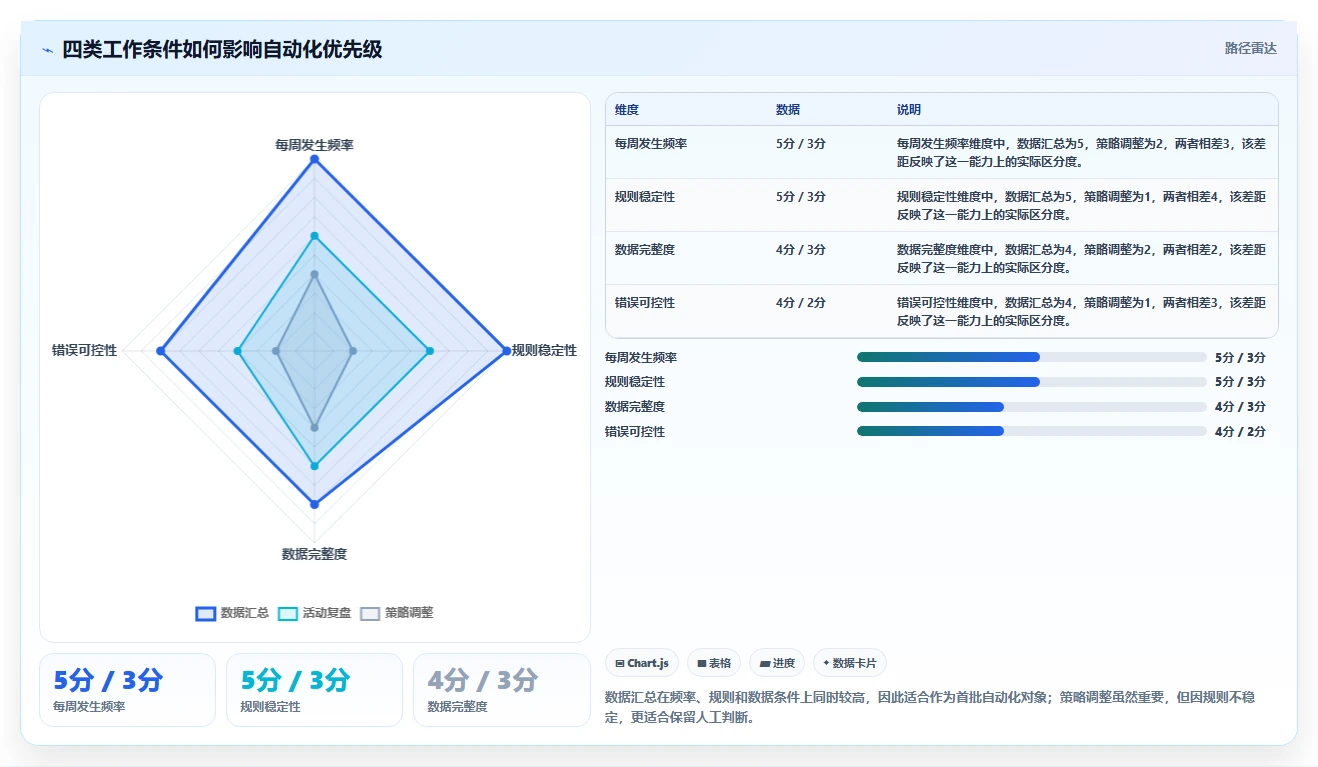Toggle the 活动复盘 legend series
Image resolution: width=1318 pixels, height=767 pixels.
[x=315, y=613]
